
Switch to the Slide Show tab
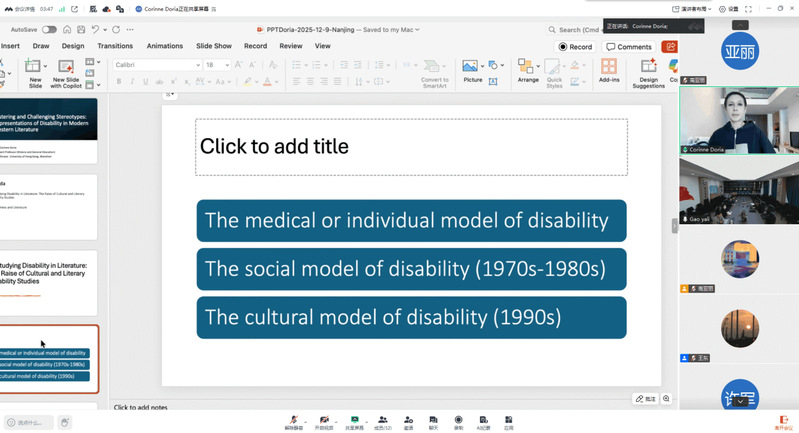pyautogui.click(x=214, y=46)
